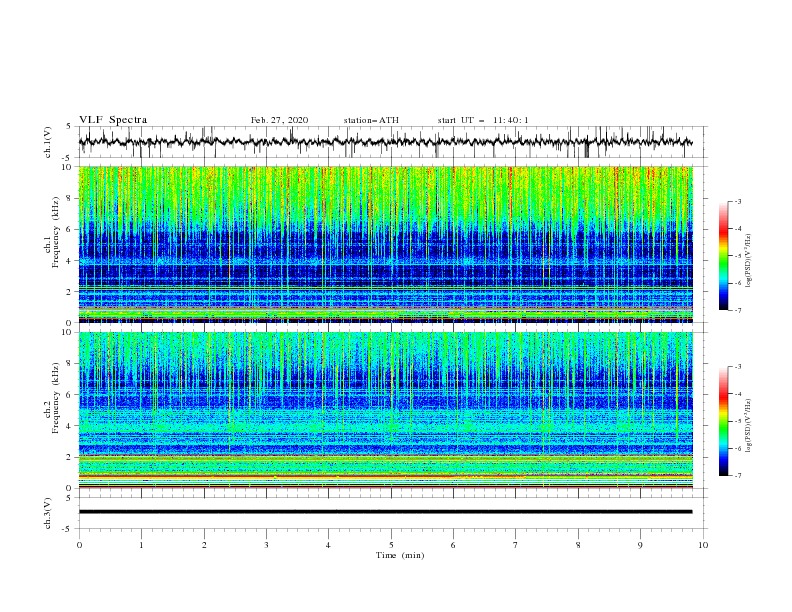Click the "station=ATH" header label

371,120
